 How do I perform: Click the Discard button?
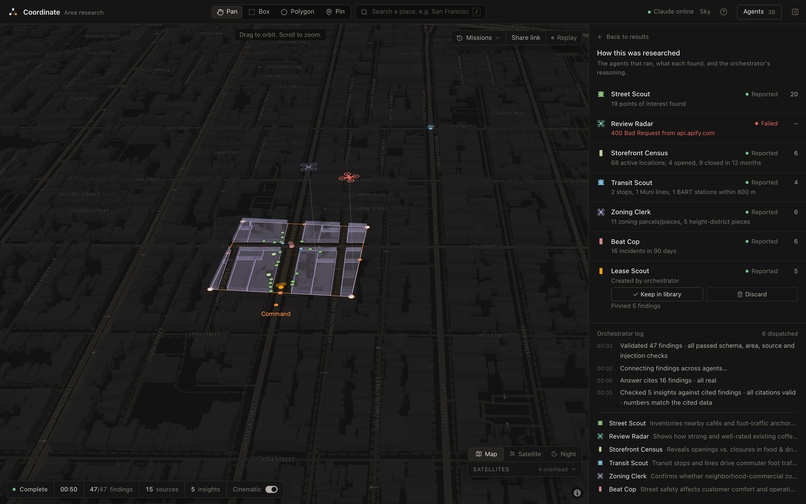coord(752,294)
